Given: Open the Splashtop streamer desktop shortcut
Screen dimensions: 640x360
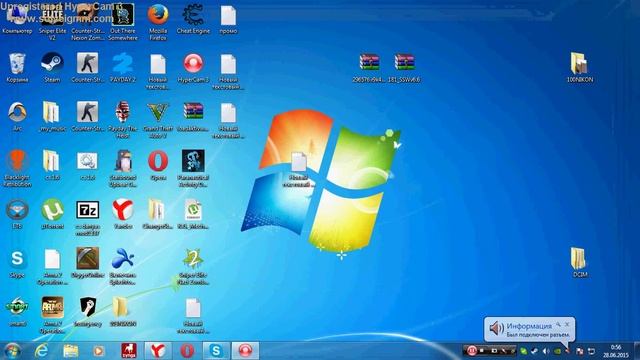Looking at the screenshot, I should click(123, 266).
